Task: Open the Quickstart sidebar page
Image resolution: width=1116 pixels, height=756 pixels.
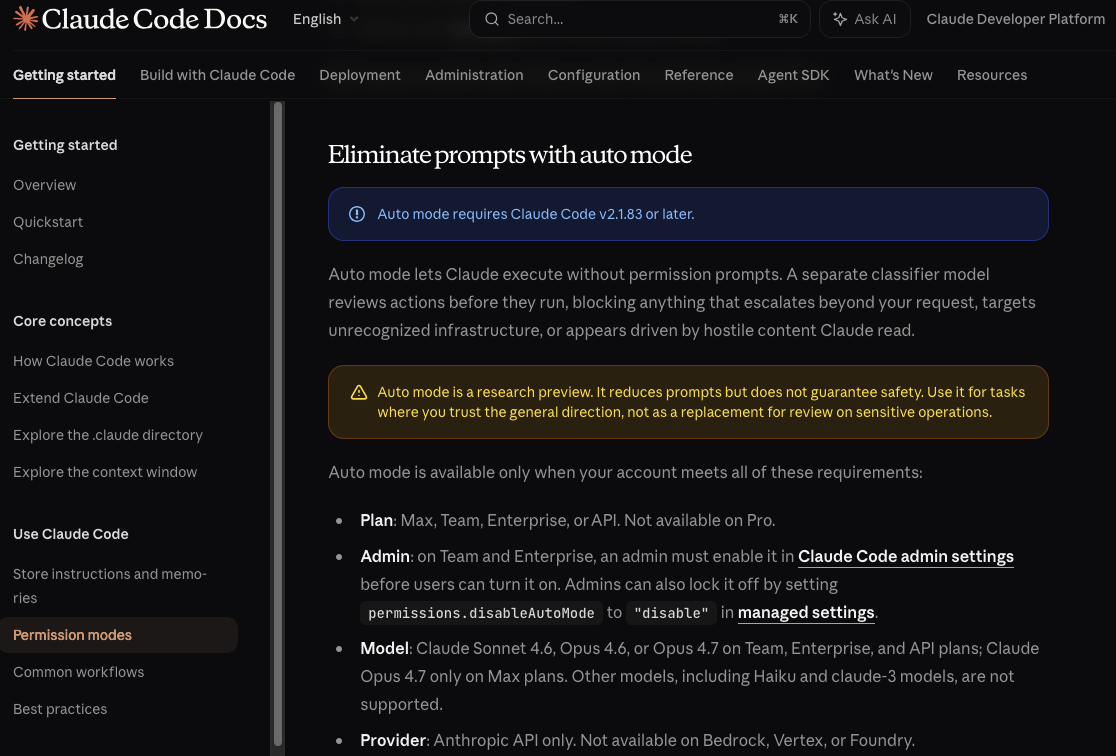Action: coord(48,222)
